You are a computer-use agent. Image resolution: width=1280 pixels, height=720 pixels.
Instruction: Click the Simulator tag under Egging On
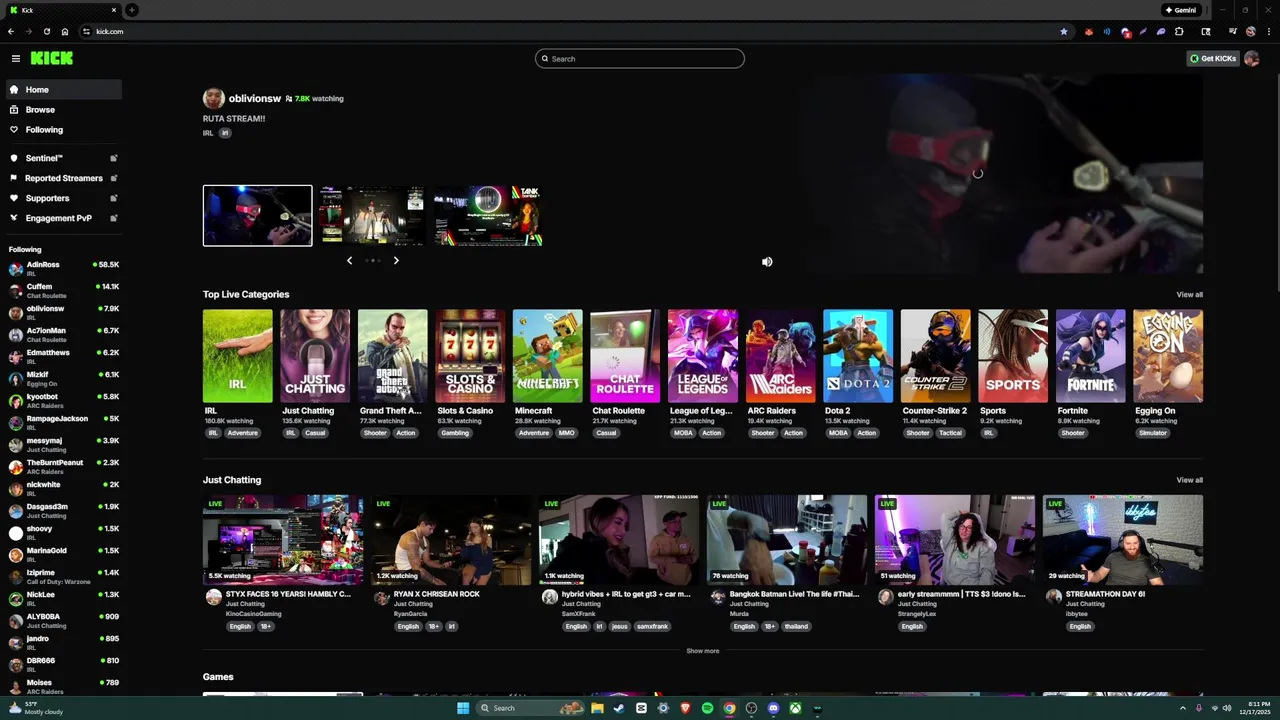1153,433
